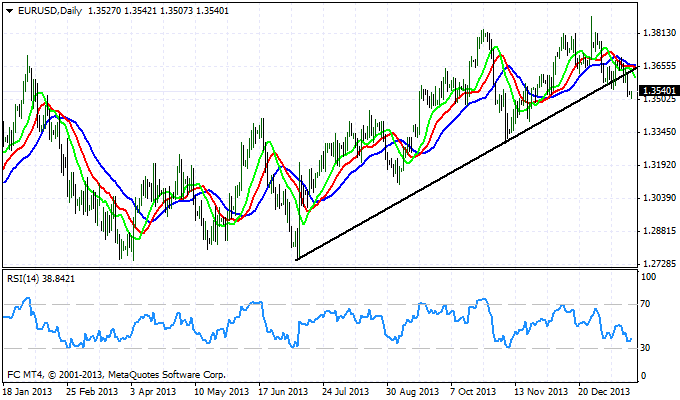Click the RSI scale value 0
The height and width of the screenshot is (400, 680).
coord(643,376)
